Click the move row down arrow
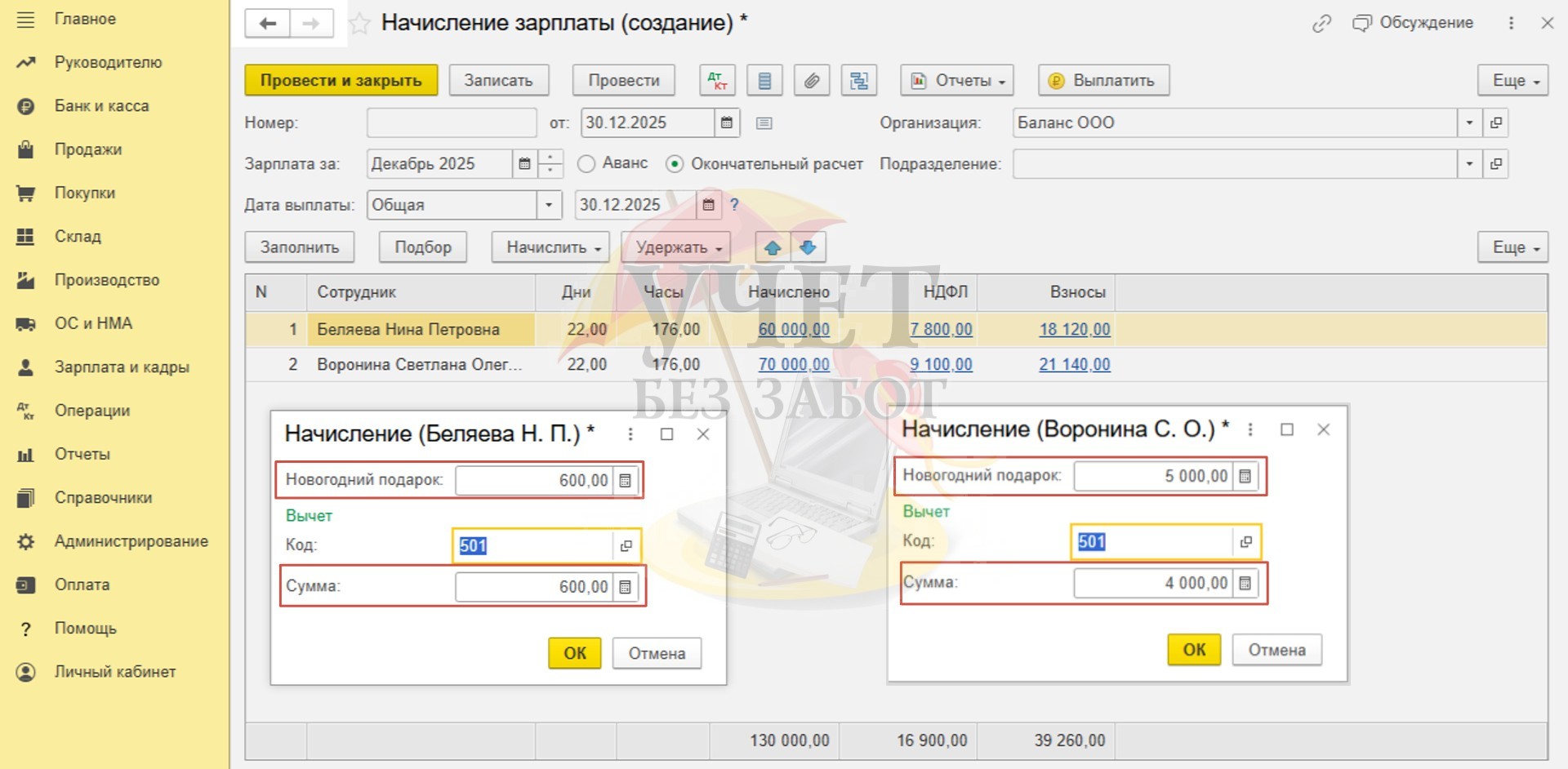1568x769 pixels. point(808,247)
